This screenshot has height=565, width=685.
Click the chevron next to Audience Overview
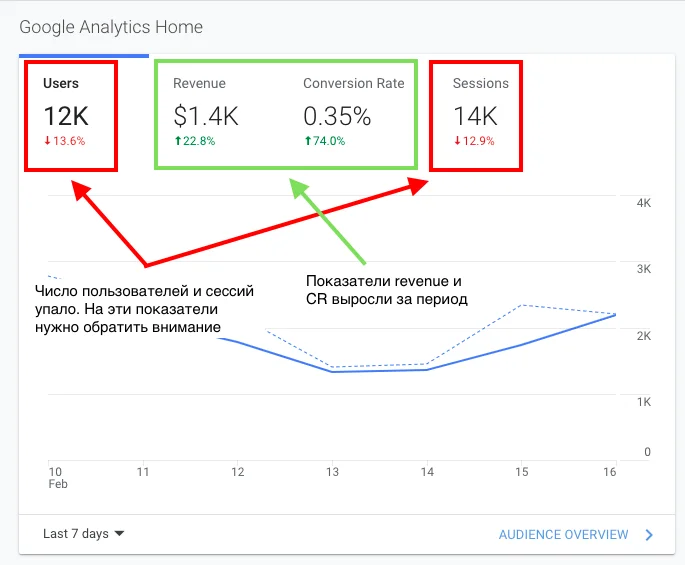coord(649,535)
